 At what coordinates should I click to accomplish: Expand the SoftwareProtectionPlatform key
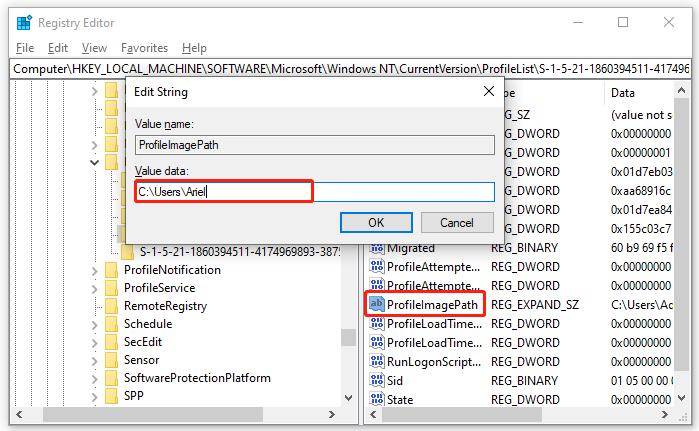point(94,379)
